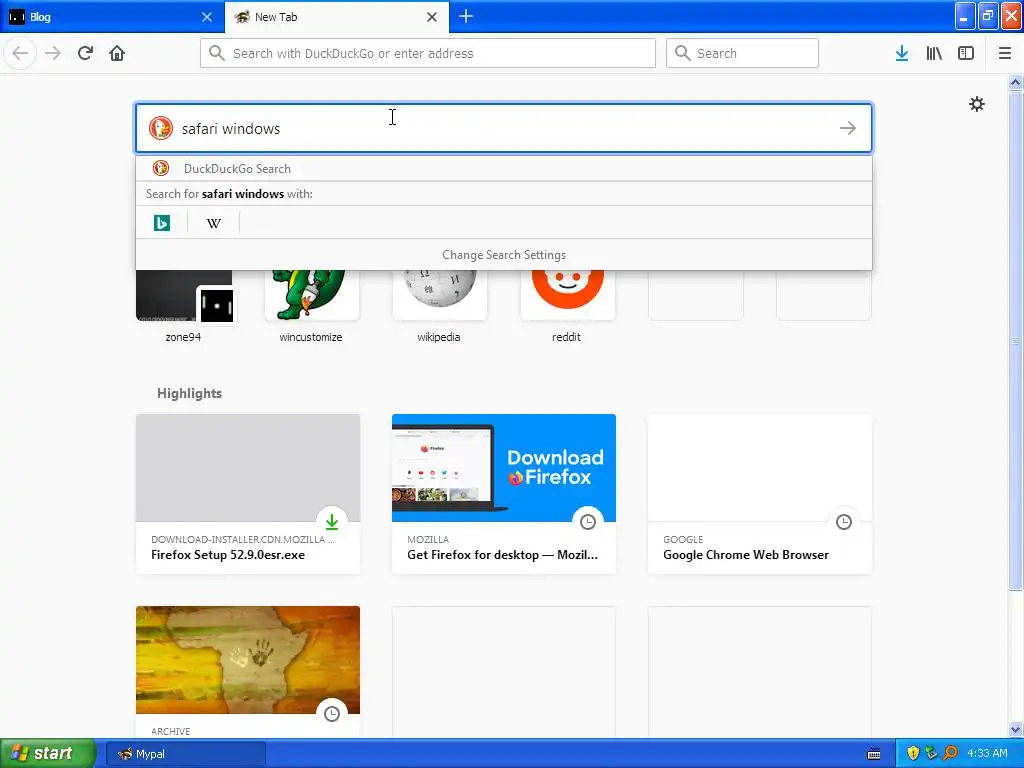
Task: Open the Library bookmarks icon
Action: [934, 54]
